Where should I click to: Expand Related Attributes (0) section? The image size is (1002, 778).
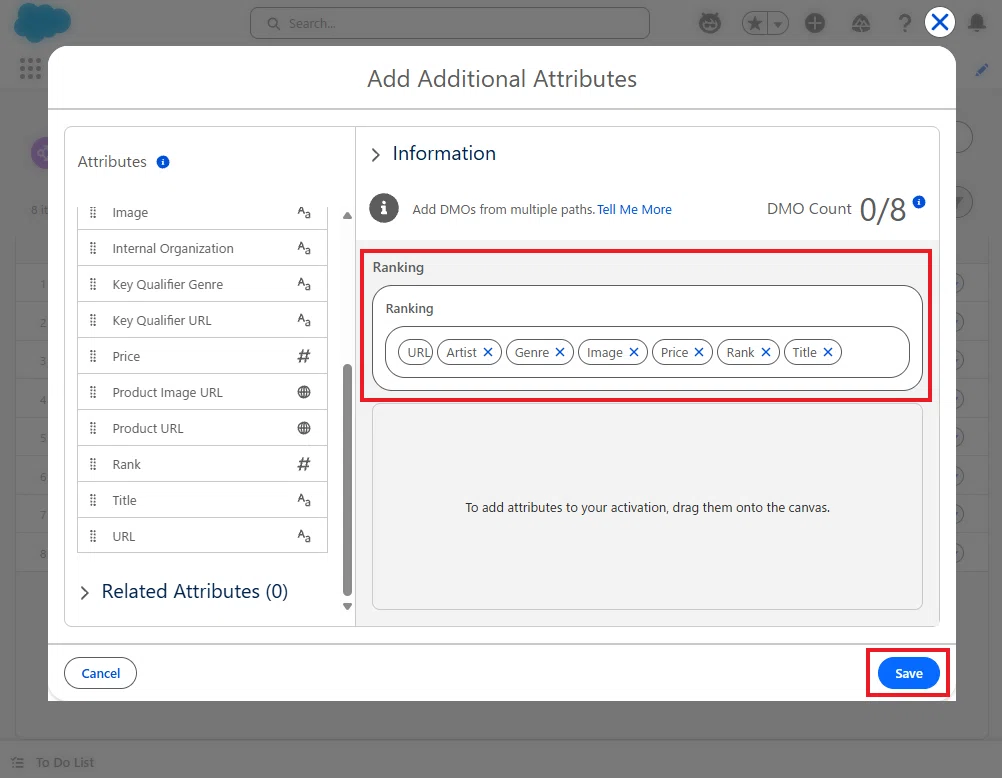(x=84, y=593)
